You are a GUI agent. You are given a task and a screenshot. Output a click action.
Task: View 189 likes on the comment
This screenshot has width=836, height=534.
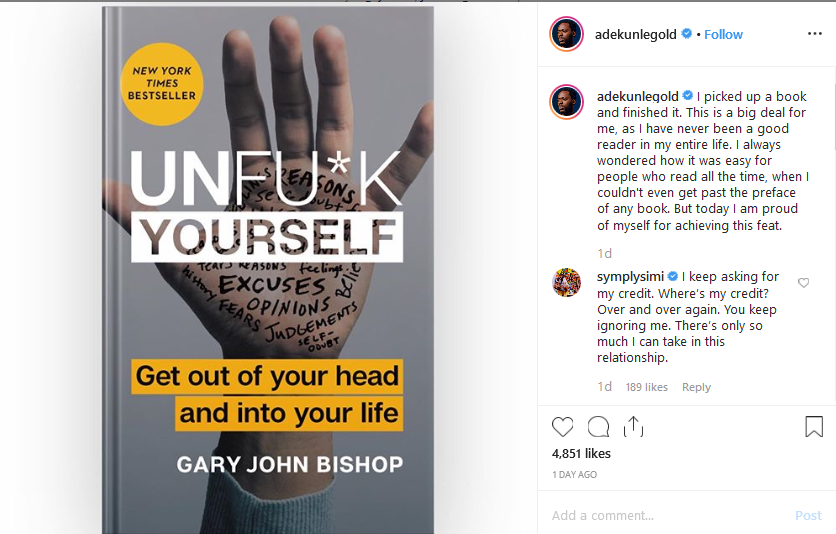click(647, 387)
